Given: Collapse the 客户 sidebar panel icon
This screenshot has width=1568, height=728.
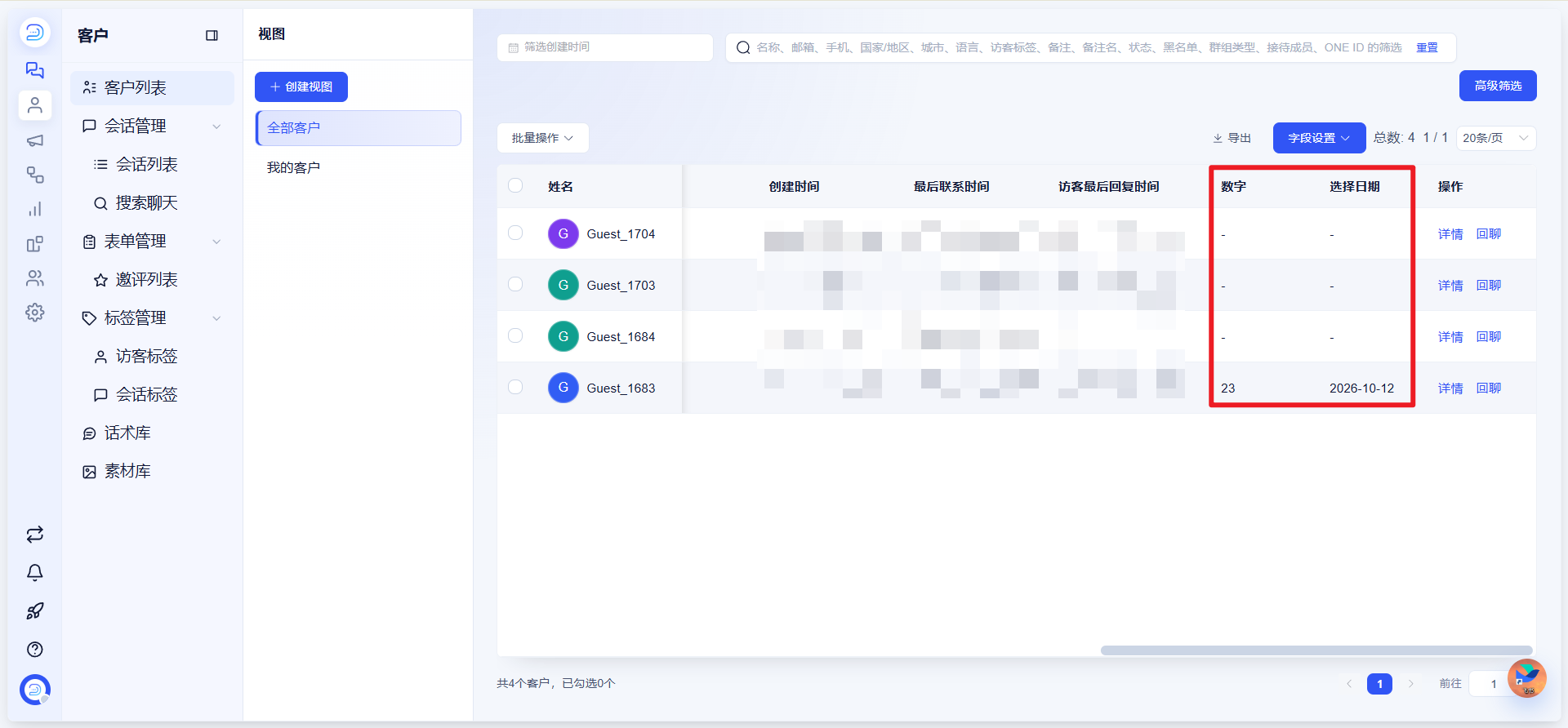Looking at the screenshot, I should [212, 35].
